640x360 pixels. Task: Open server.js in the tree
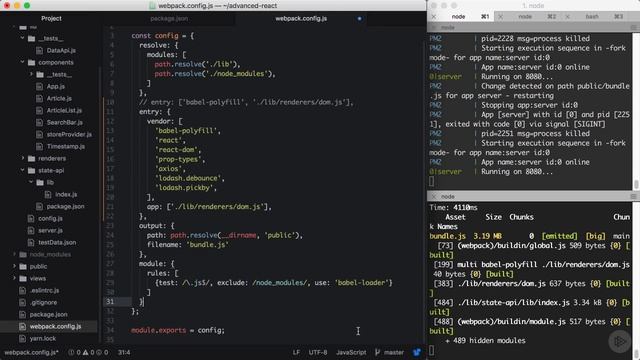click(50, 230)
